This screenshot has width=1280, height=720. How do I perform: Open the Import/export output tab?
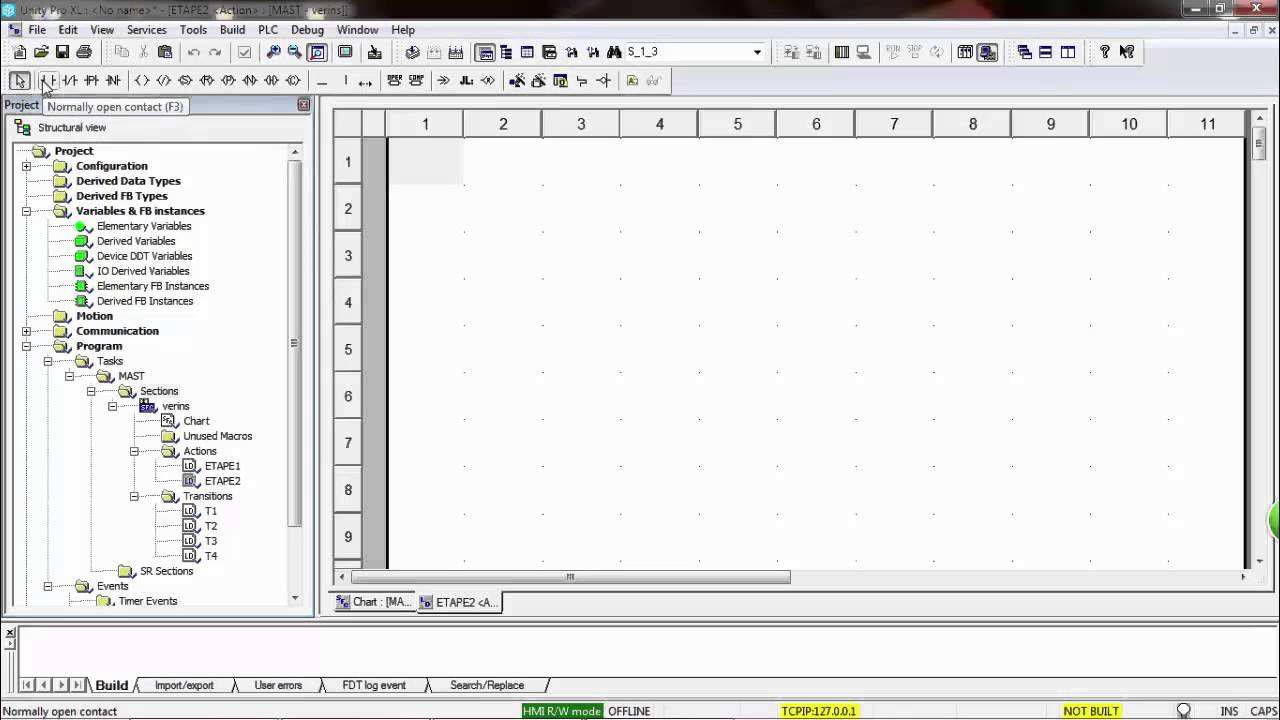click(x=184, y=685)
